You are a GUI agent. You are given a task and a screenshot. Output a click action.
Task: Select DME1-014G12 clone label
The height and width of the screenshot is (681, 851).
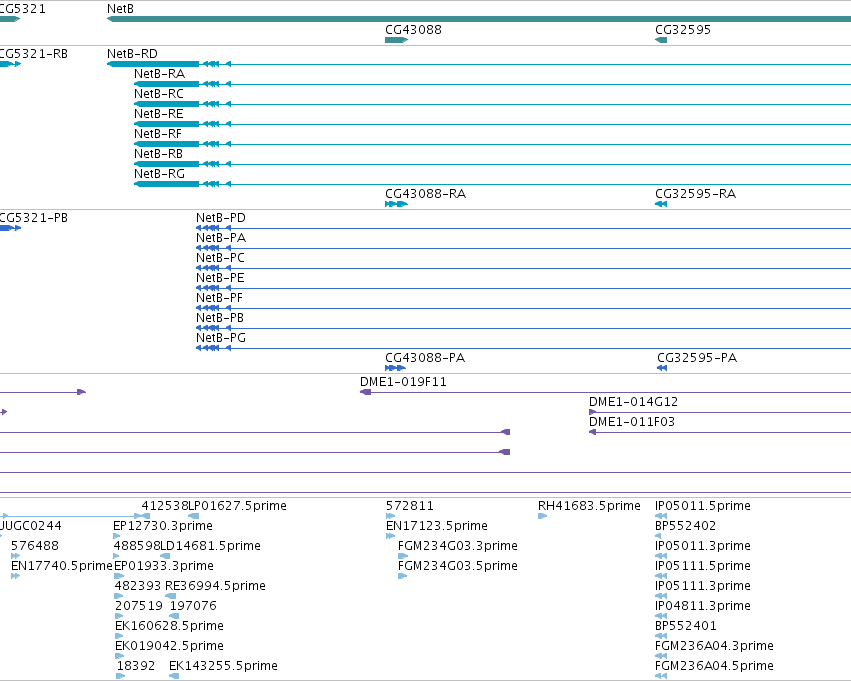[x=633, y=402]
